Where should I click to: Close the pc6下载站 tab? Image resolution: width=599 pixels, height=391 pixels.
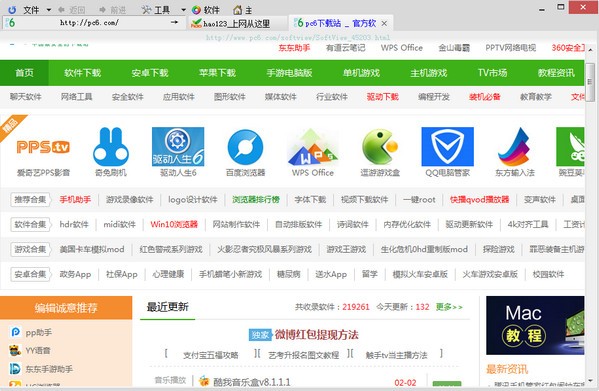click(x=384, y=24)
